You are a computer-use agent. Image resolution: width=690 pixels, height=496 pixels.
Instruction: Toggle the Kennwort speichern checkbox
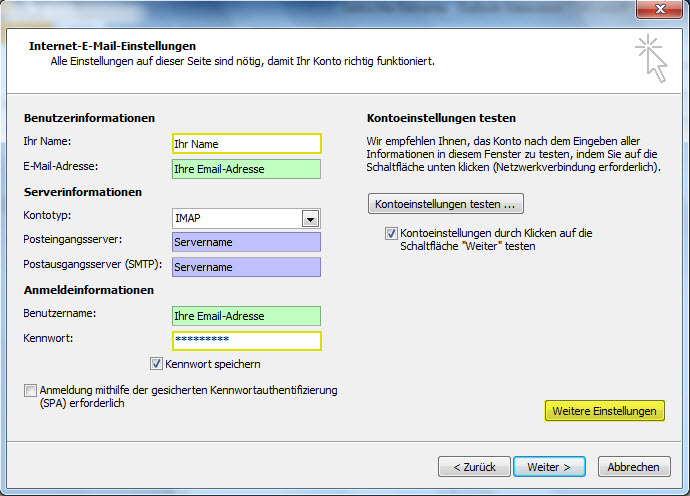click(x=156, y=364)
